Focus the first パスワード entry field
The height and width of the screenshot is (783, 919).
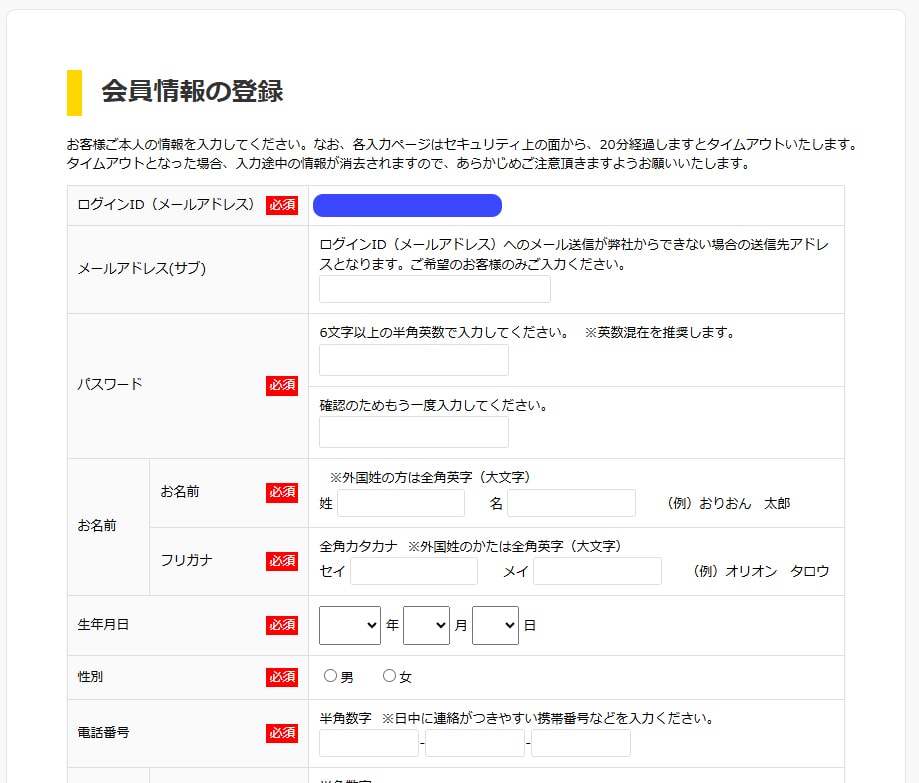click(413, 360)
